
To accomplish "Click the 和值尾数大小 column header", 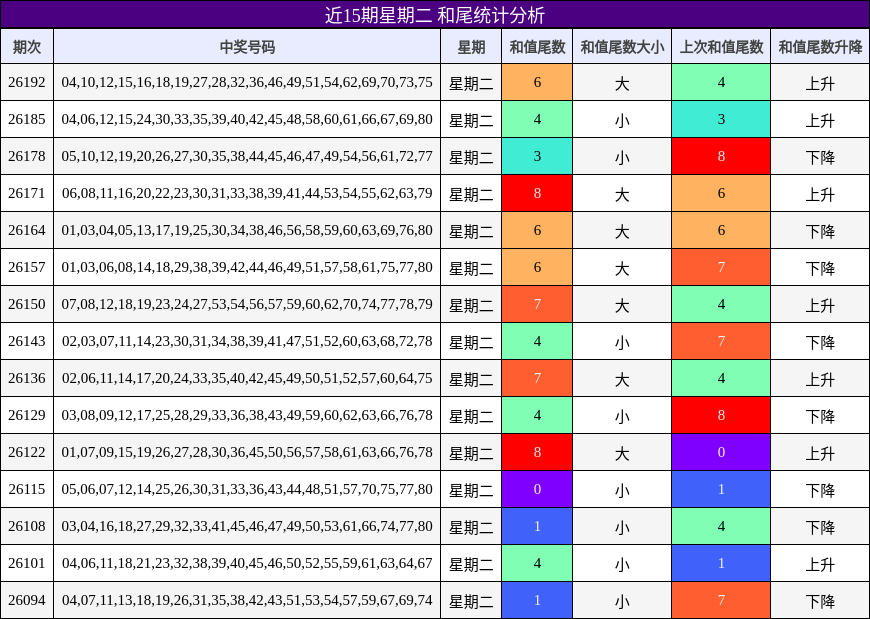I will pos(622,47).
